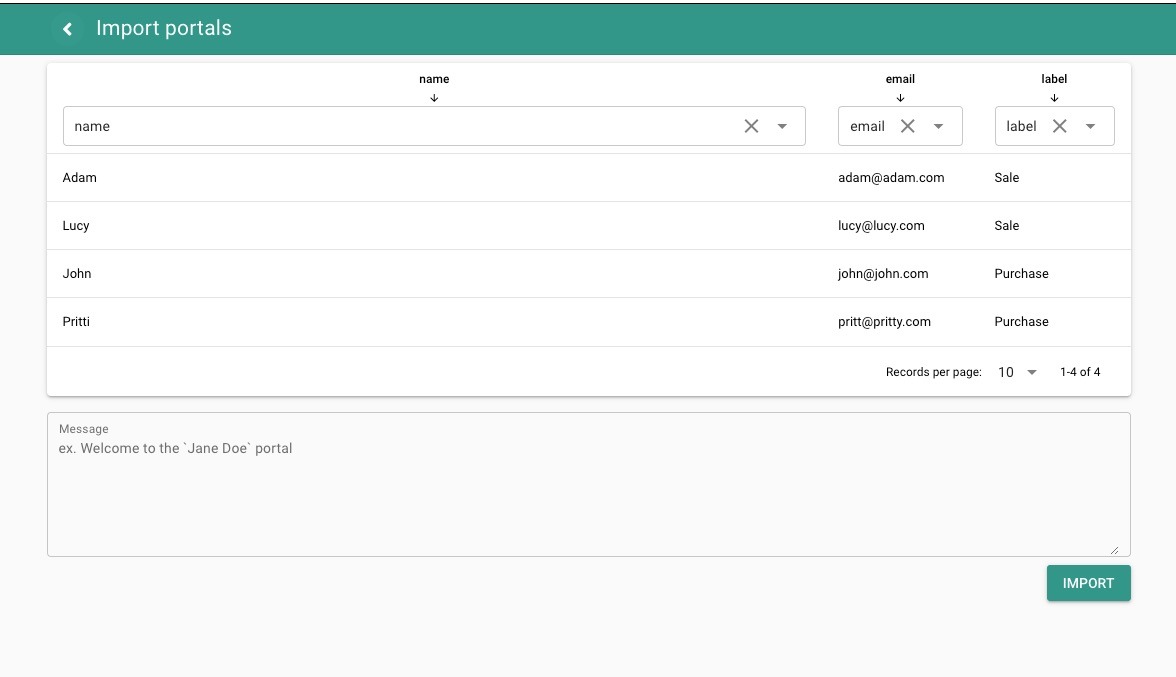Click the Sale label in Lucy's row
1176x677 pixels.
pyautogui.click(x=1006, y=226)
